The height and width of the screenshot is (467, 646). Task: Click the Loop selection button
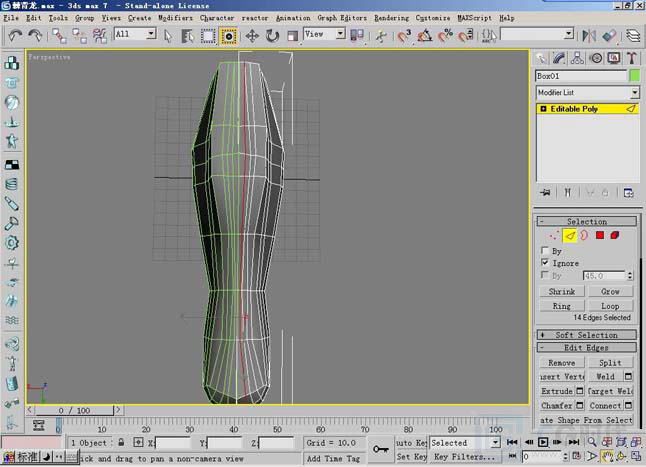pos(610,306)
